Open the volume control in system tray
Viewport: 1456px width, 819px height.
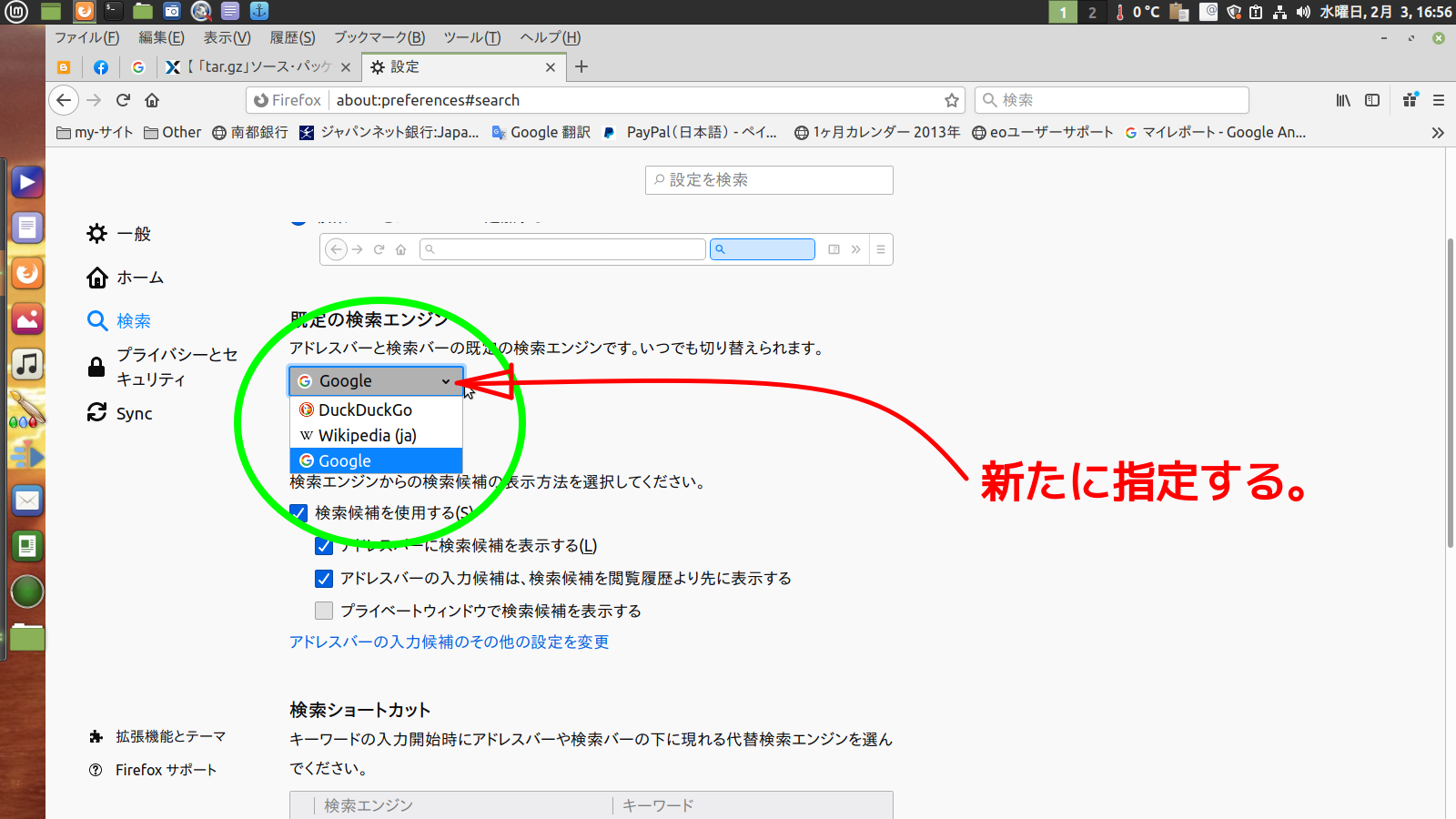click(x=1303, y=12)
